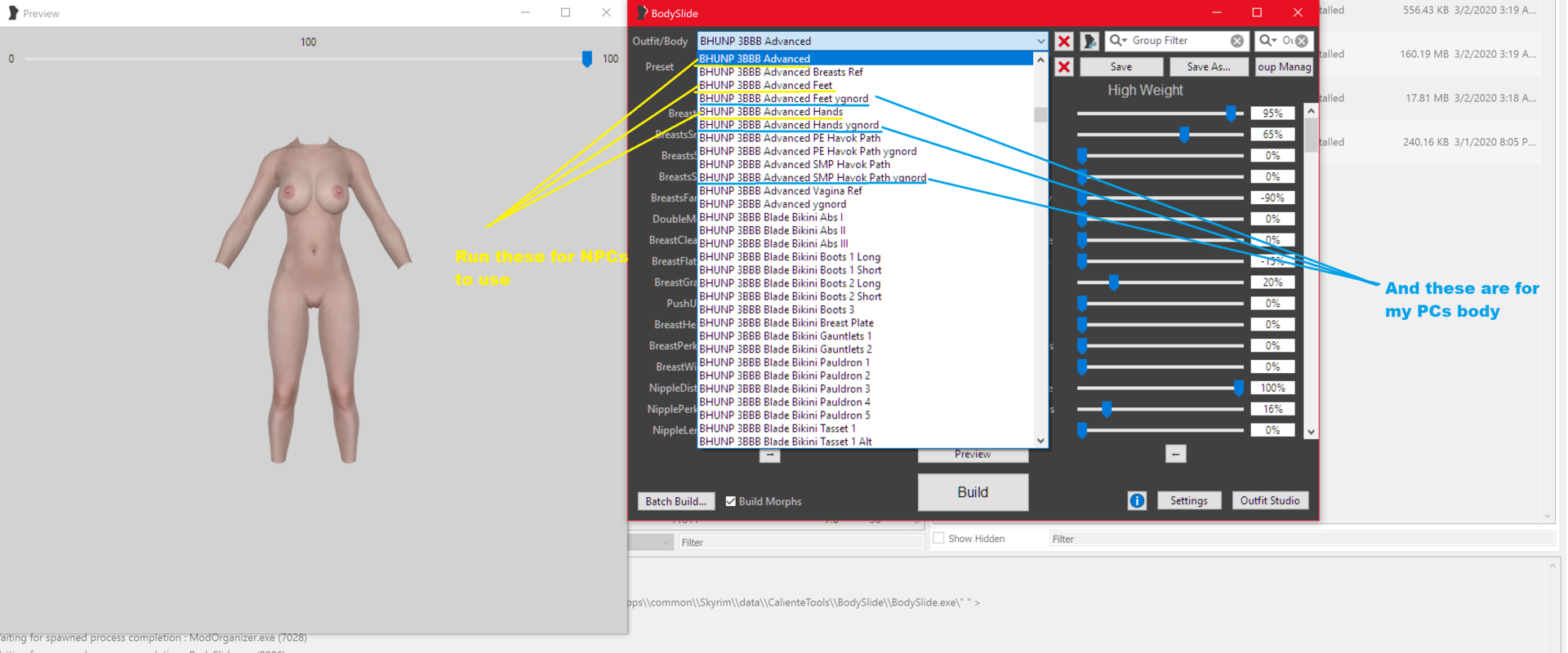Screen dimensions: 1568x653
Task: Select BHUNP 3BBB Blade Bikini Breast Plate
Action: pyautogui.click(x=866, y=322)
